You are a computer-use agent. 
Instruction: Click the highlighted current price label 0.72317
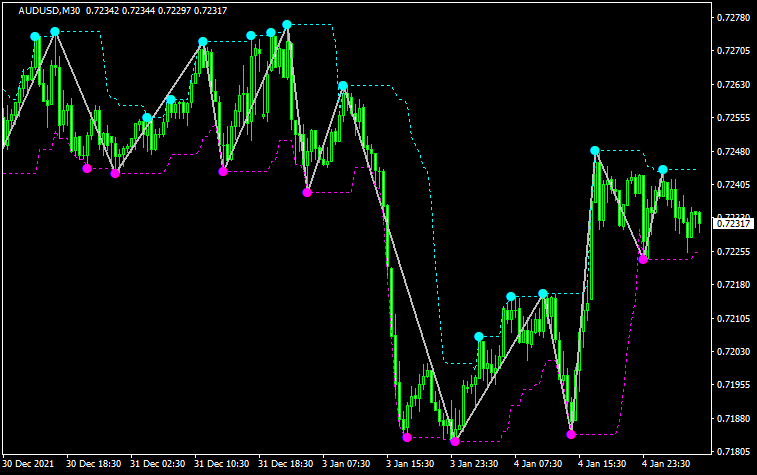click(733, 223)
